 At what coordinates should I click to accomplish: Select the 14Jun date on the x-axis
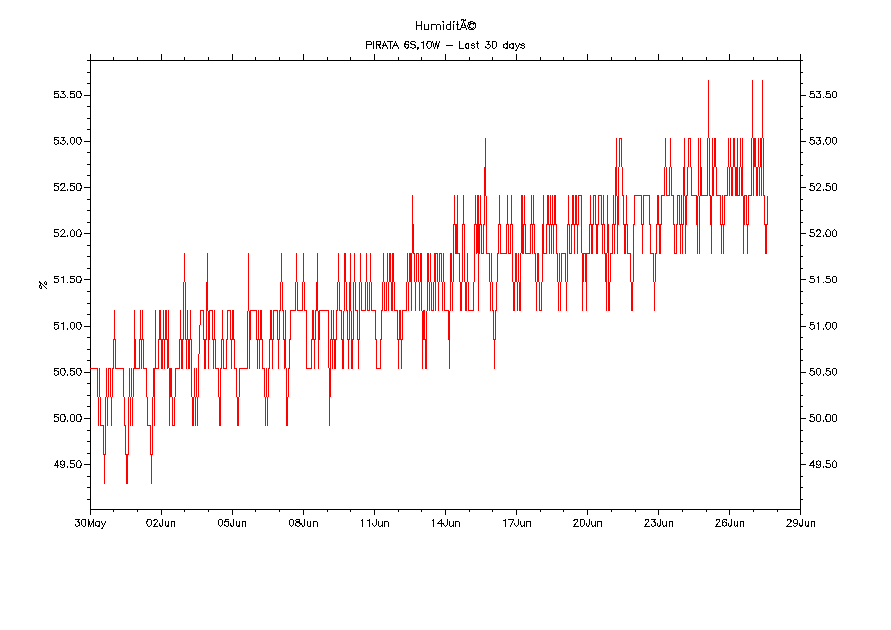pyautogui.click(x=445, y=522)
